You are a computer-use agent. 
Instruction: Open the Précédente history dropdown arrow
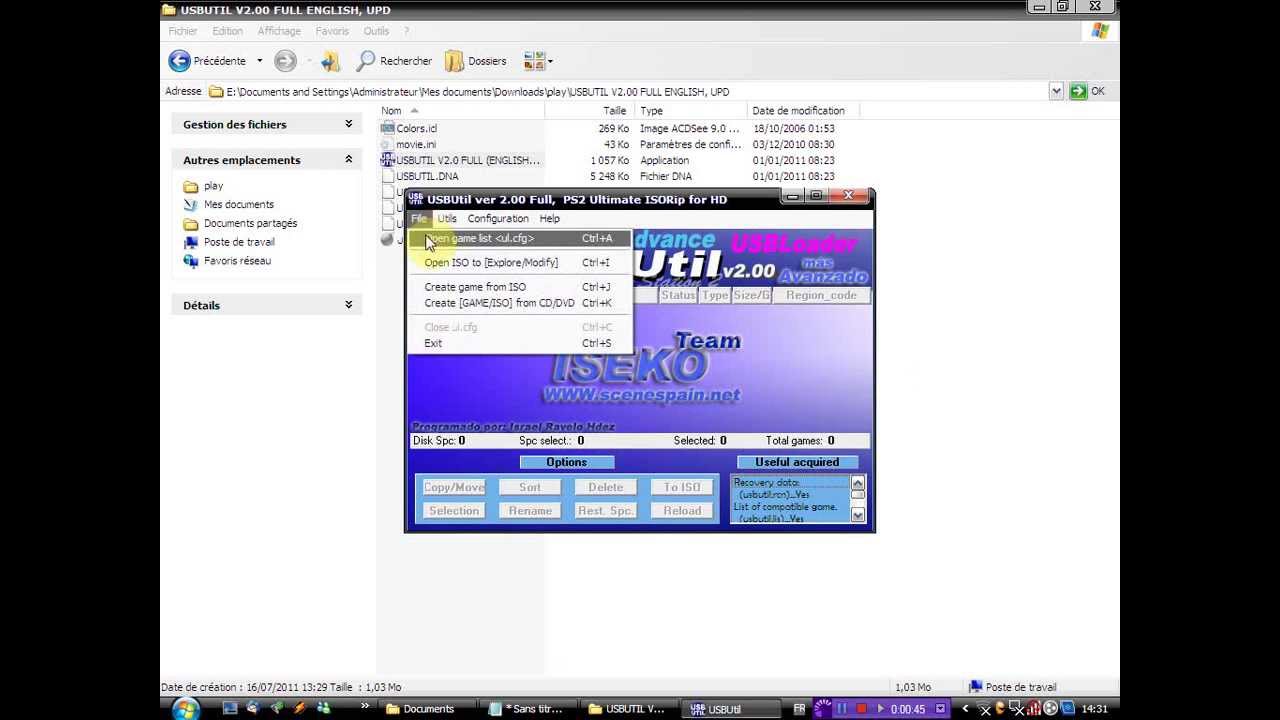[x=259, y=61]
